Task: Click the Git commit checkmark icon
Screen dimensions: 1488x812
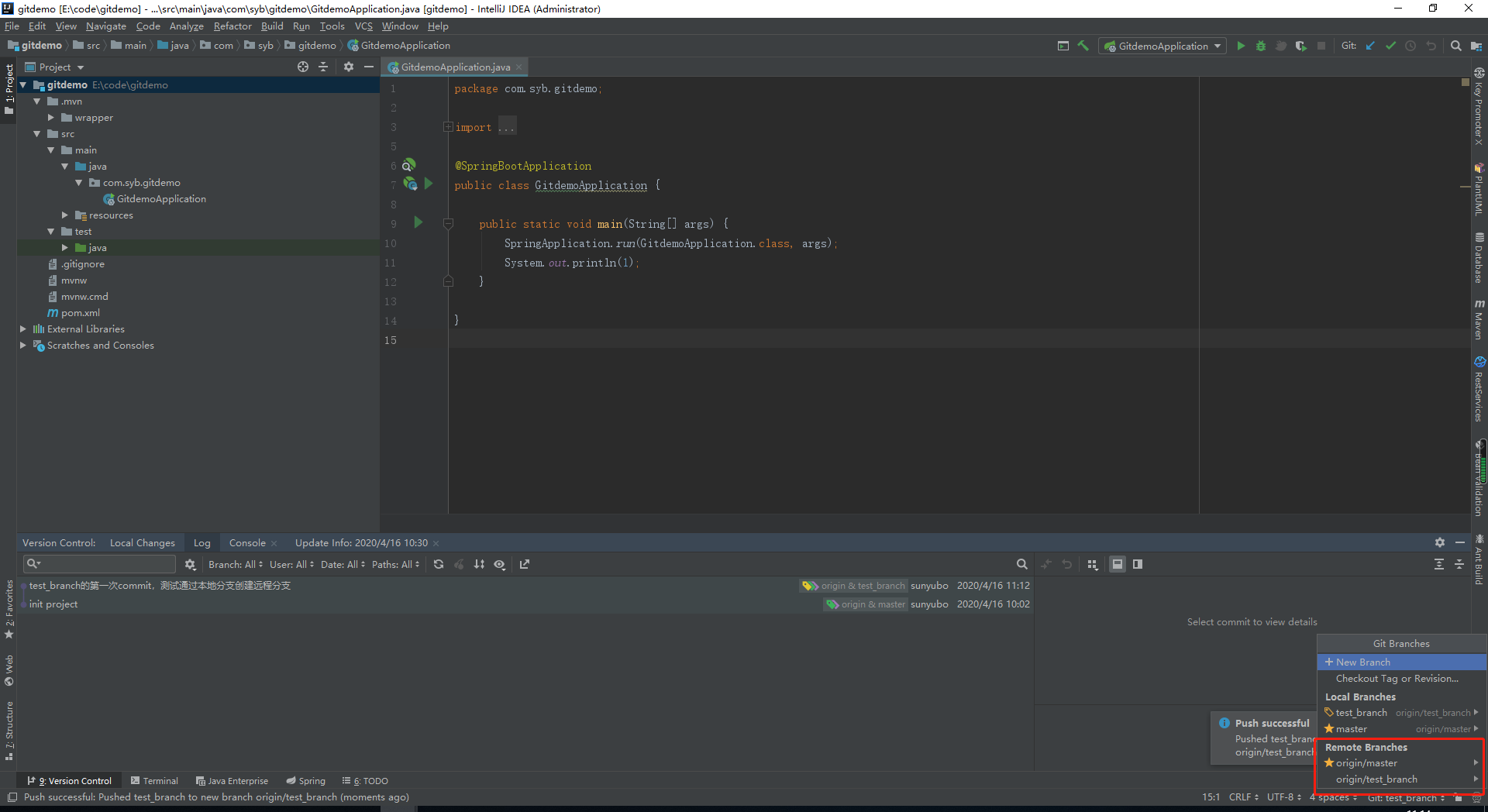Action: coord(1390,46)
